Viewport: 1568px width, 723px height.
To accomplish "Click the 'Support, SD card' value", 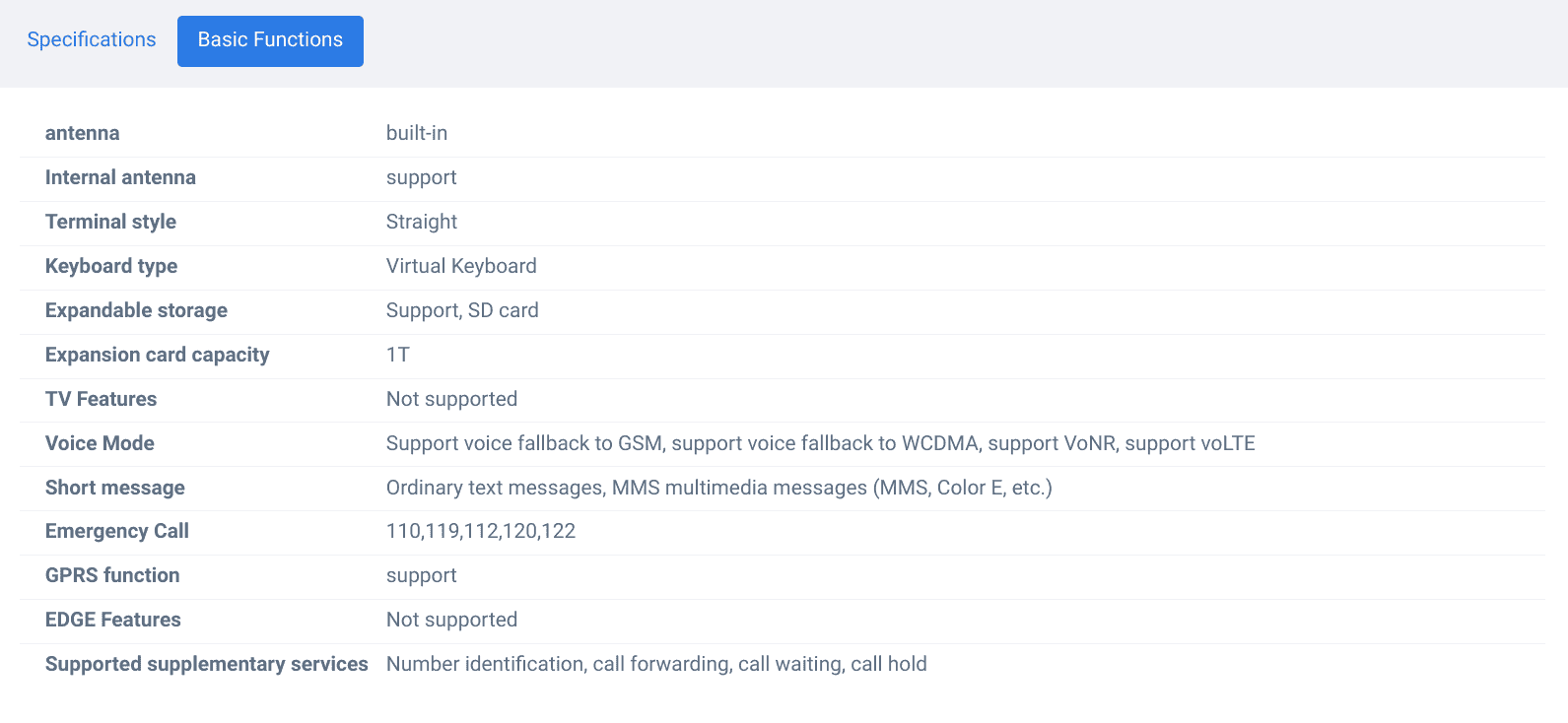I will (x=462, y=310).
